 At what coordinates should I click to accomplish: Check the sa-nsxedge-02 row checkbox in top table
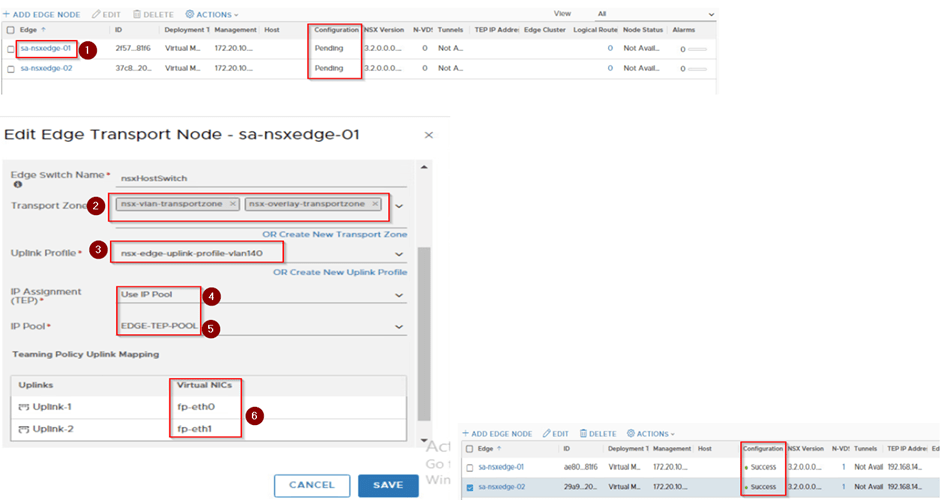click(11, 69)
